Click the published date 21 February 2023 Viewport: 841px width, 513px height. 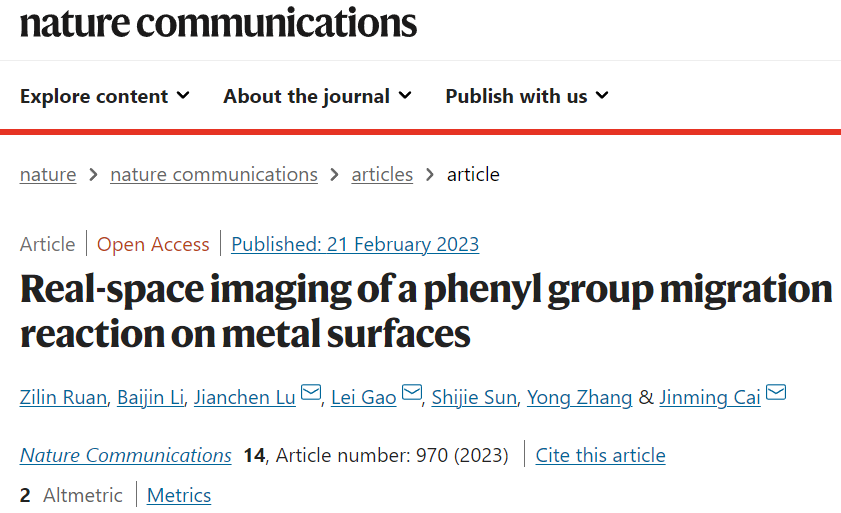tap(355, 244)
